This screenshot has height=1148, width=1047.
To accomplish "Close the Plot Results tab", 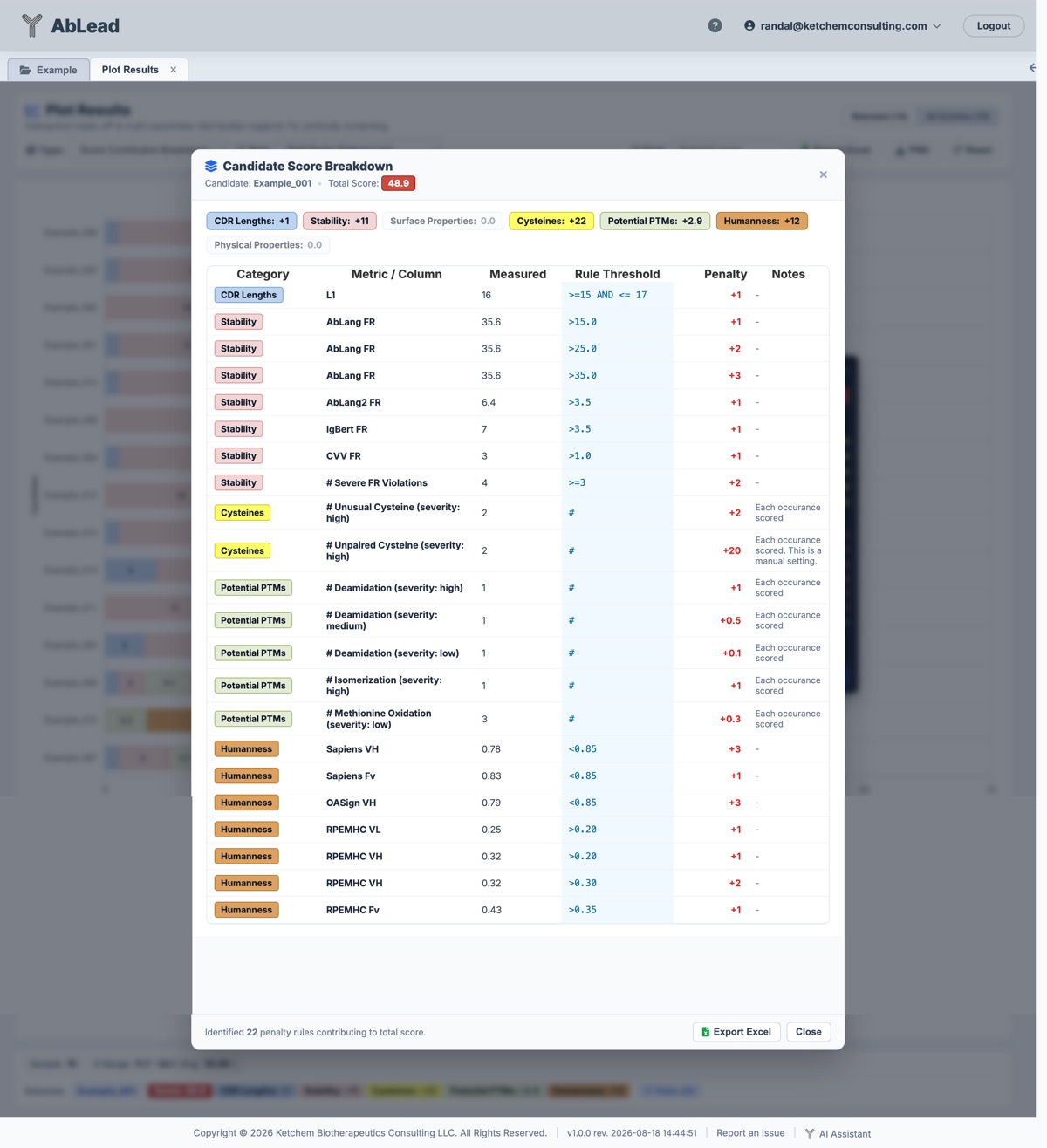I will point(174,70).
